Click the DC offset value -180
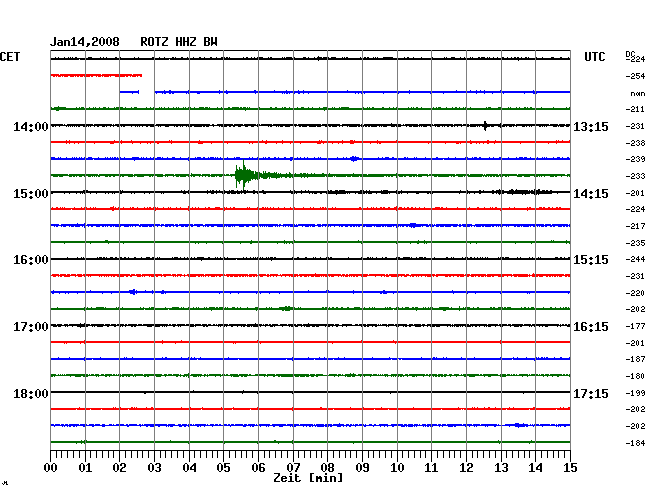 point(635,376)
